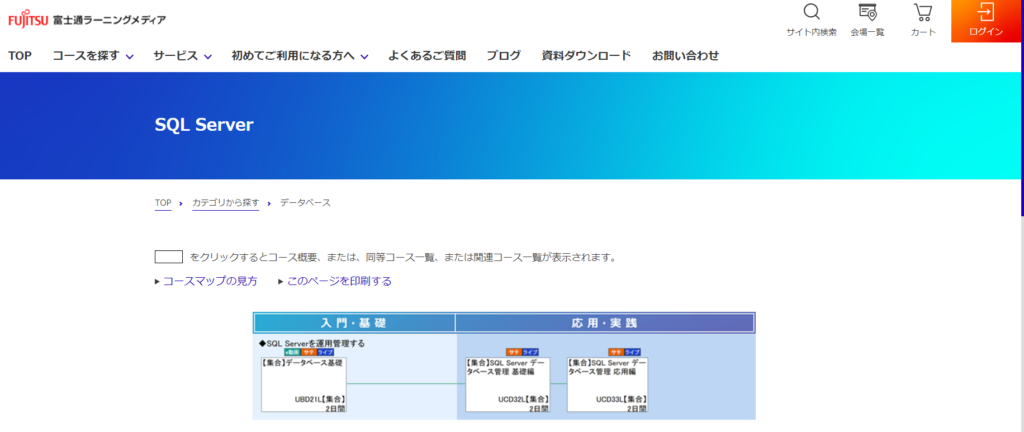Click the SQL Serverを運用管理する heading

click(312, 343)
